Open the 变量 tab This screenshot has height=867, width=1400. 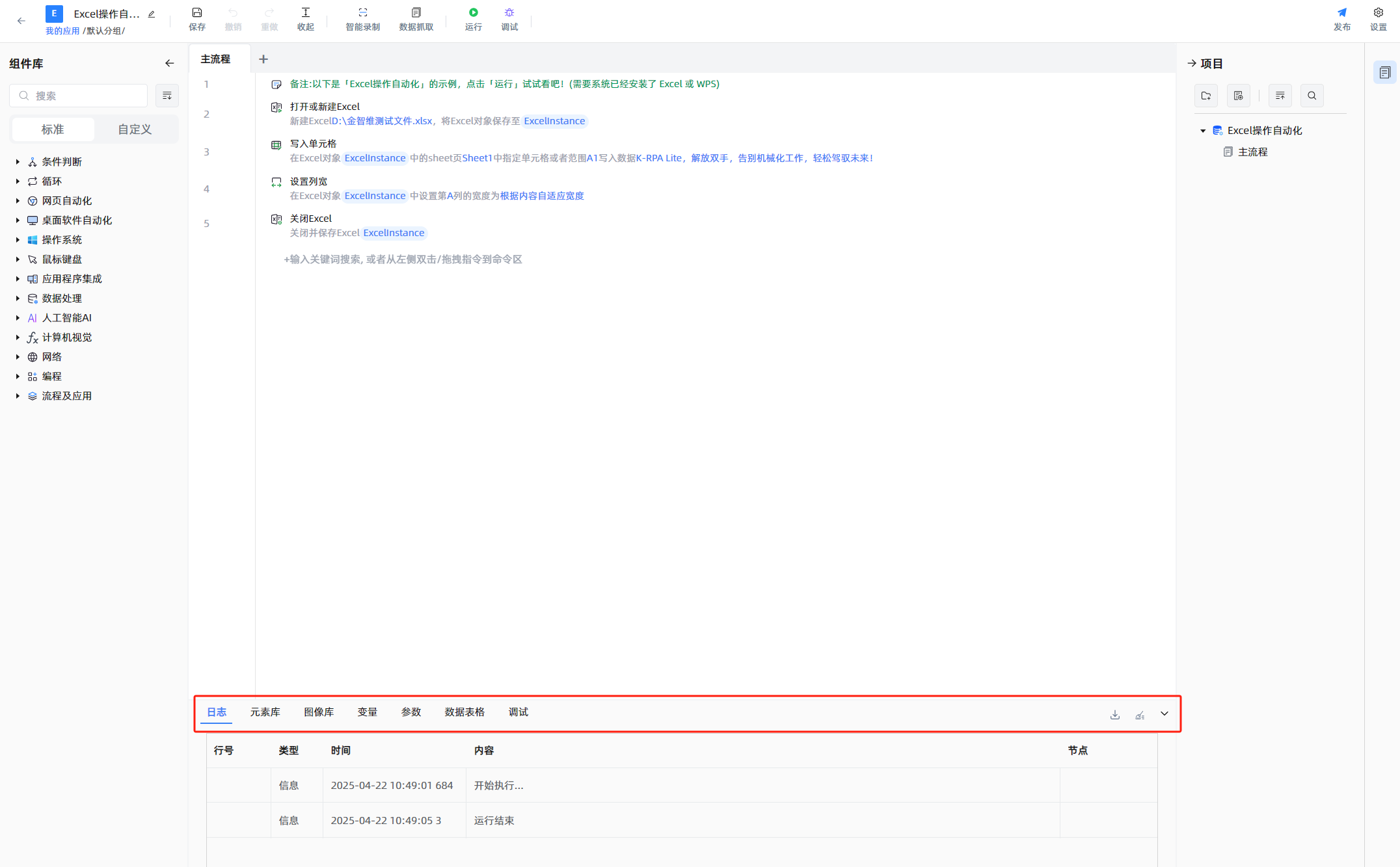pos(368,712)
